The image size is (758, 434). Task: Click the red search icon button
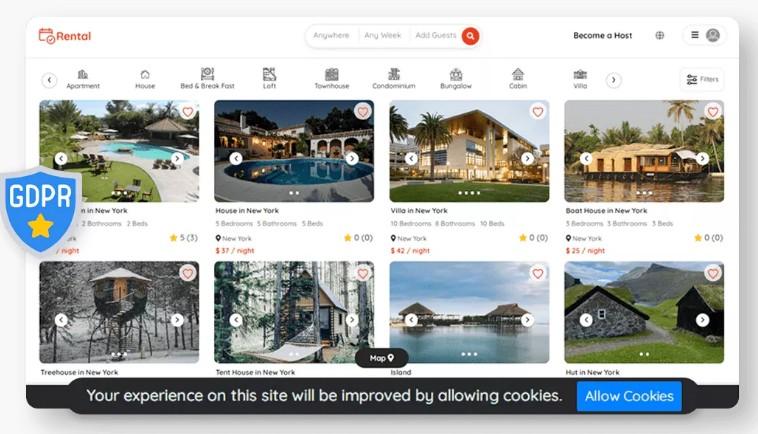[470, 36]
